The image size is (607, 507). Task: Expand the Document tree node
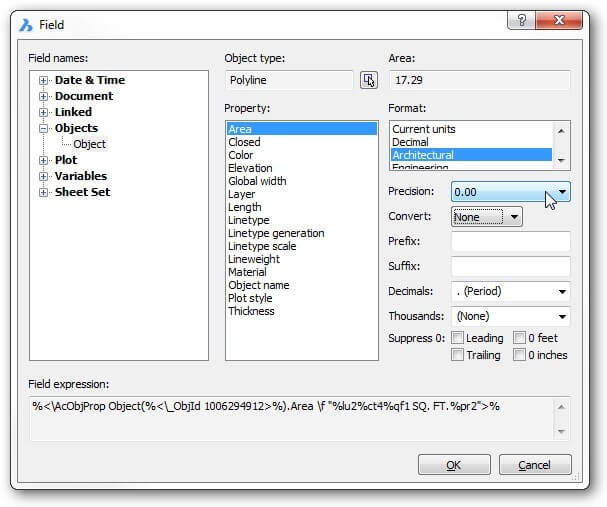pos(43,96)
